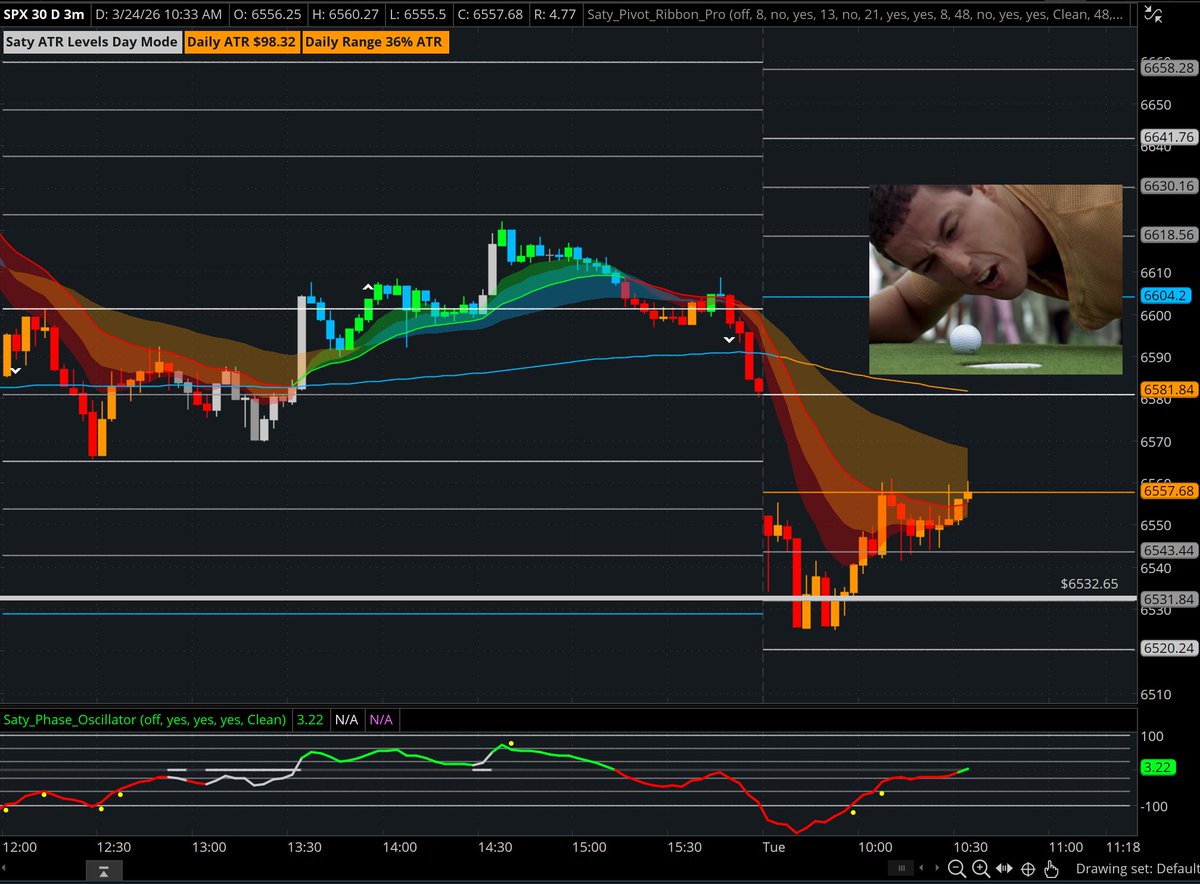The image size is (1200, 884).
Task: Click the 6630.16 price level tag
Action: click(x=1169, y=186)
